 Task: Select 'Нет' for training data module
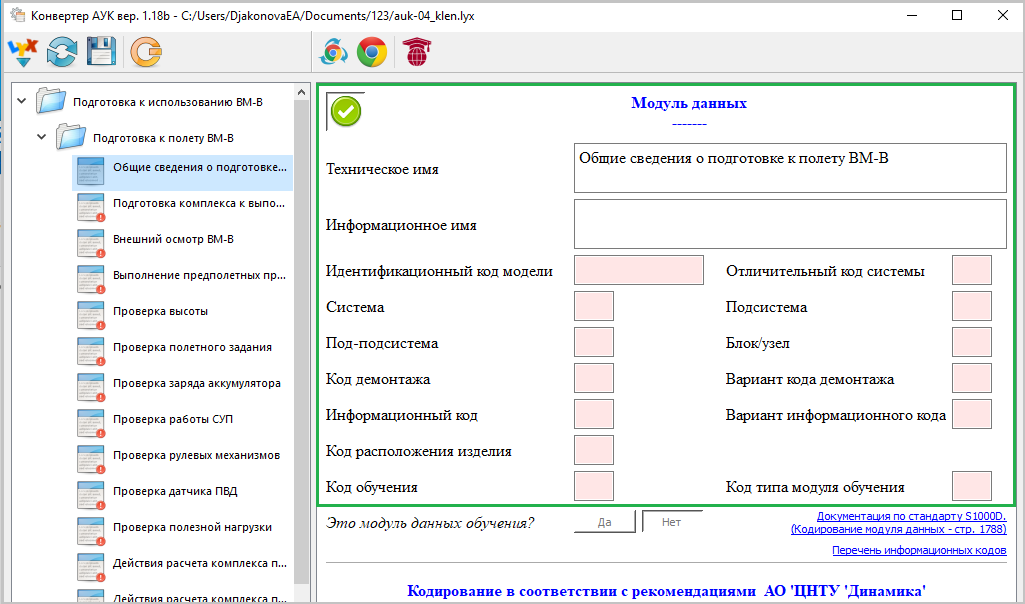tap(671, 522)
